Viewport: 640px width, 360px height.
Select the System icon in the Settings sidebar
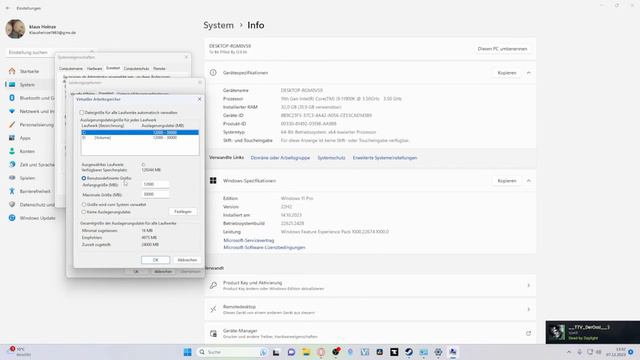click(12, 84)
